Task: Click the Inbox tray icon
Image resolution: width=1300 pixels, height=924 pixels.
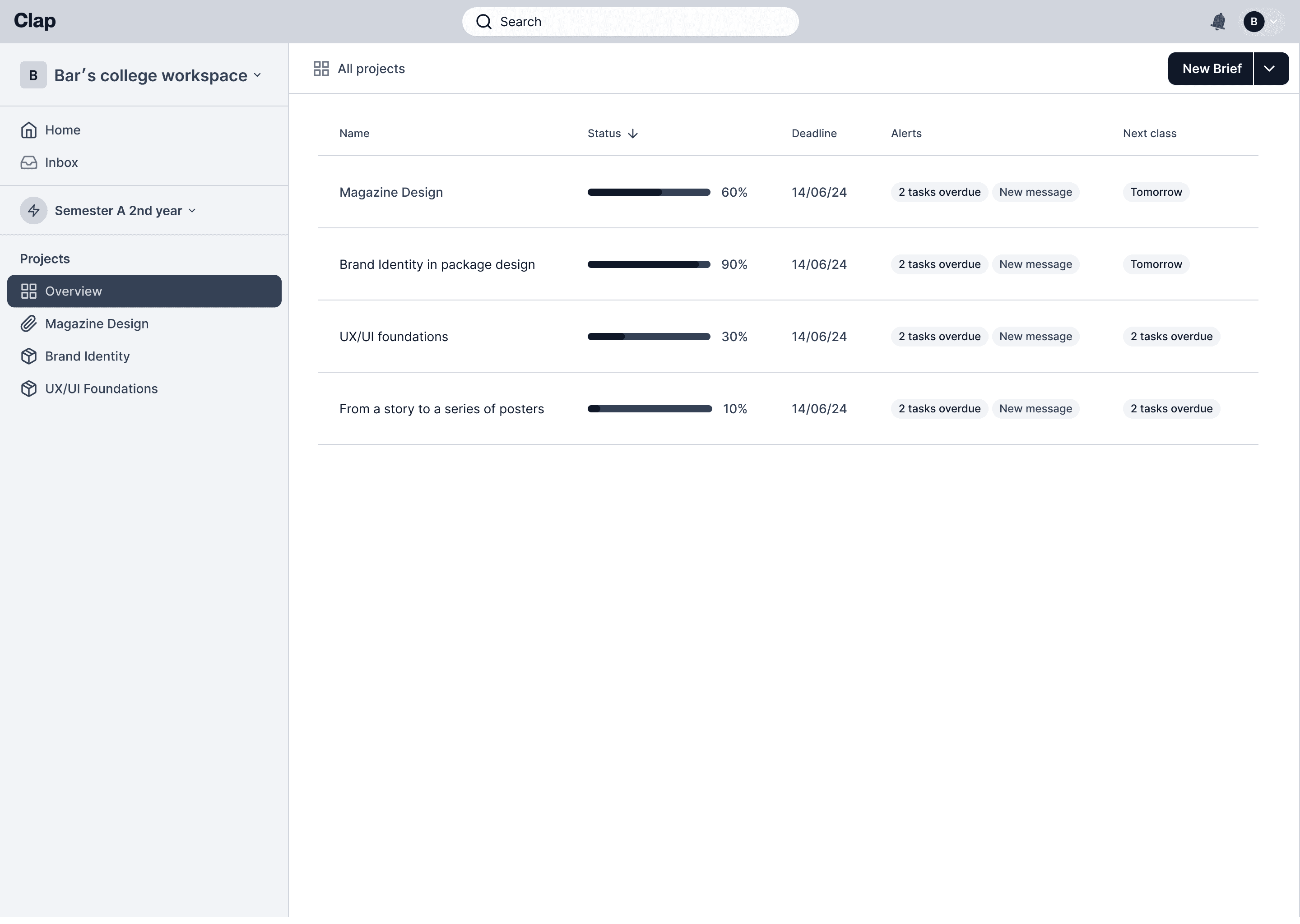Action: pos(28,163)
